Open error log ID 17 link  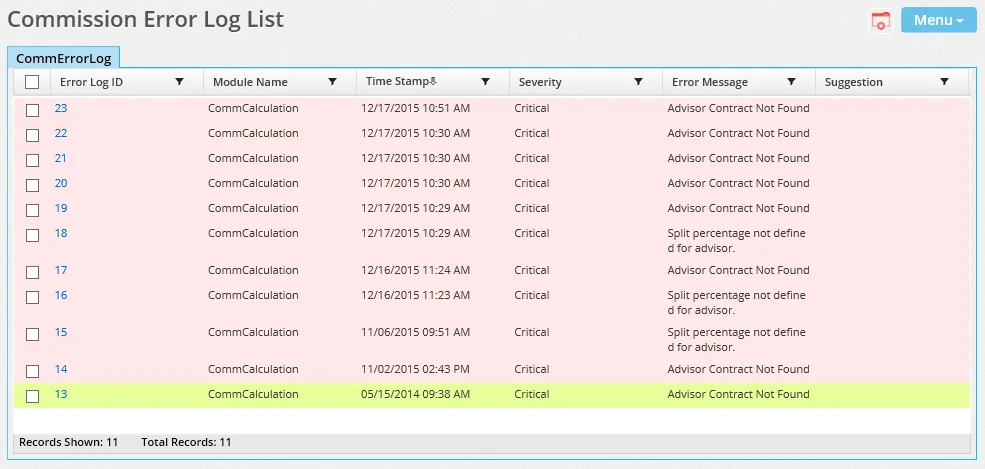[61, 270]
